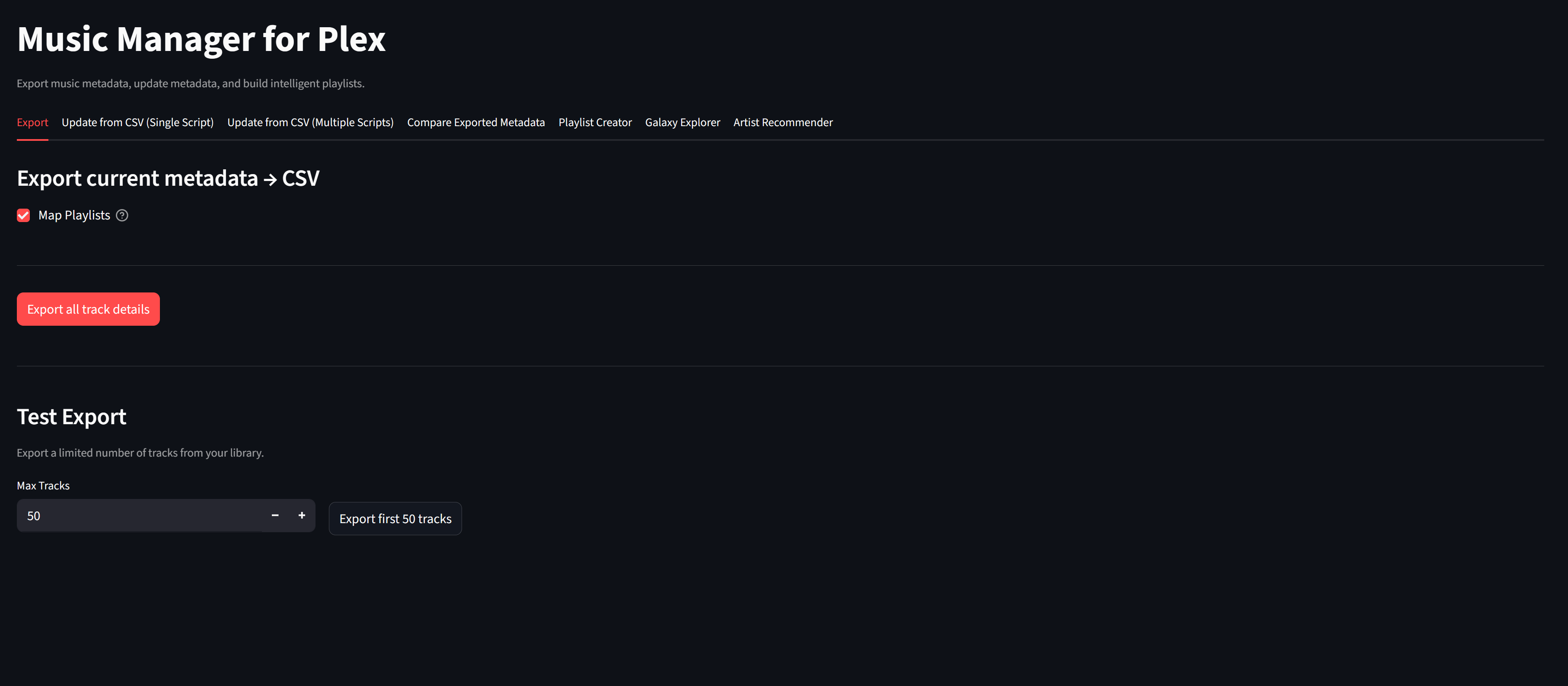Decrease Max Tracks with the minus button

[275, 515]
